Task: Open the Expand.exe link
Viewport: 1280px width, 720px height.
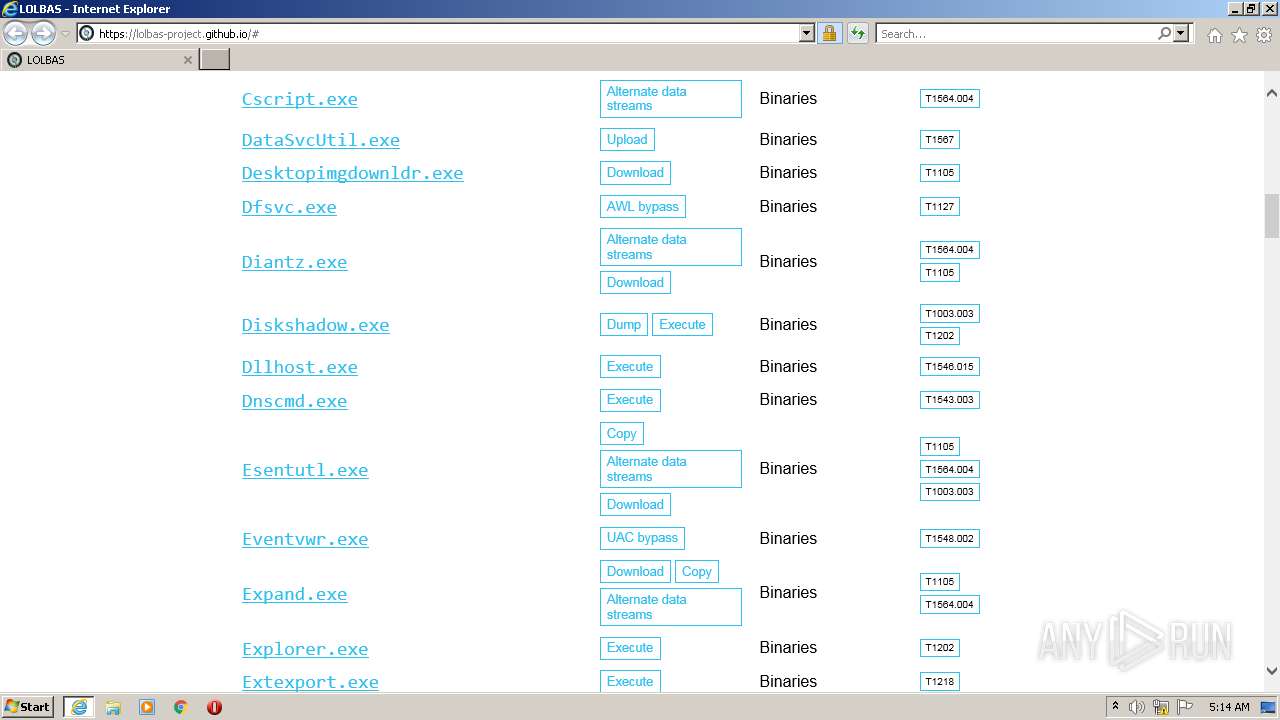Action: click(x=294, y=594)
